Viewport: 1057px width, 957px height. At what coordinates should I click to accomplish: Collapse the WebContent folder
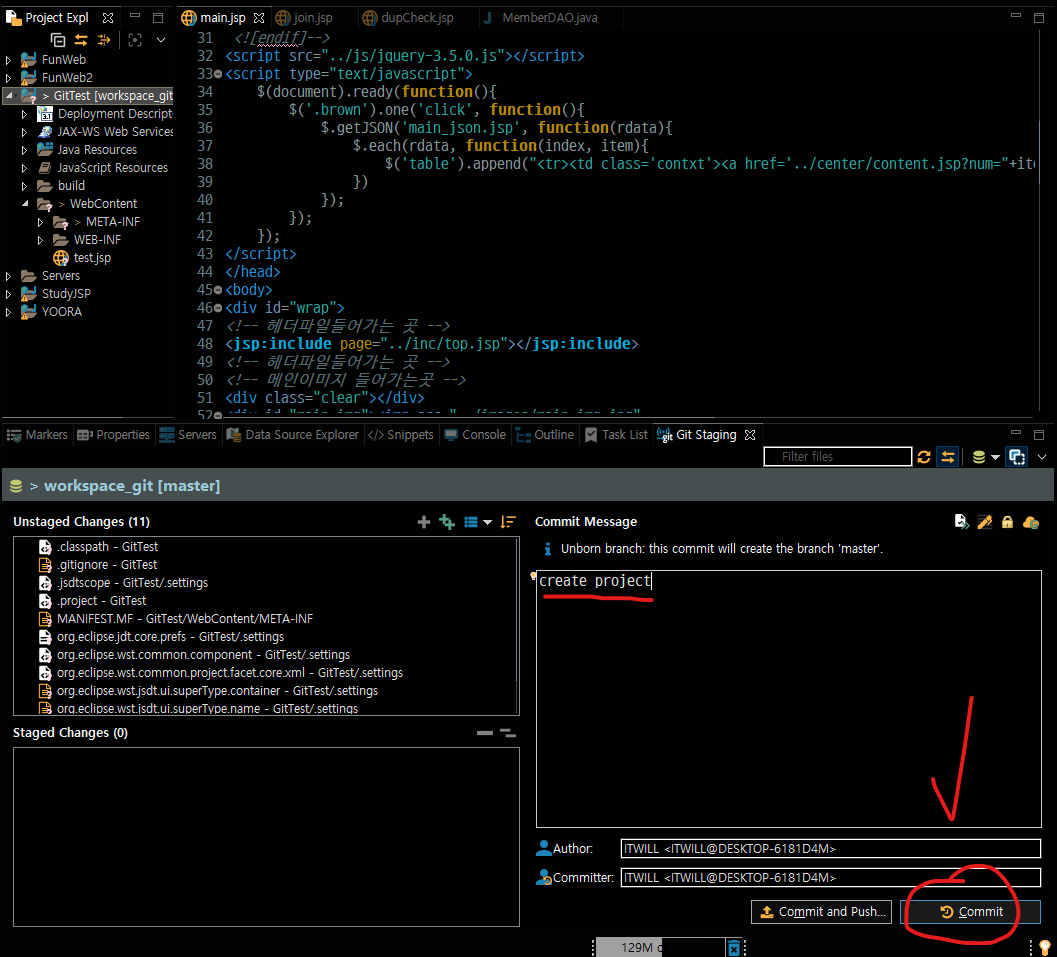[25, 204]
